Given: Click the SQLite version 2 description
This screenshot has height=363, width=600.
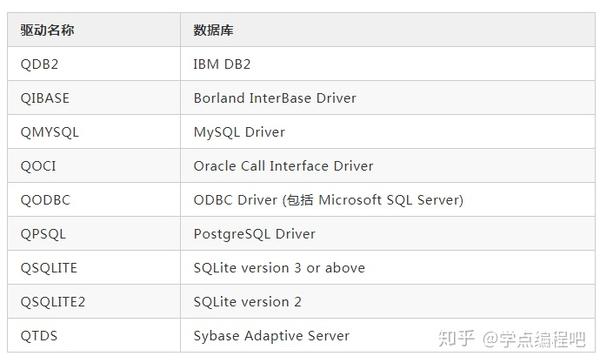Looking at the screenshot, I should 247,302.
